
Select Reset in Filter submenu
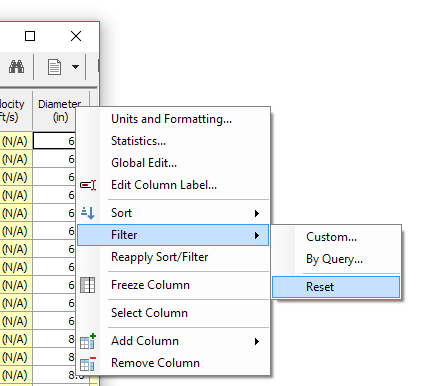(x=336, y=287)
